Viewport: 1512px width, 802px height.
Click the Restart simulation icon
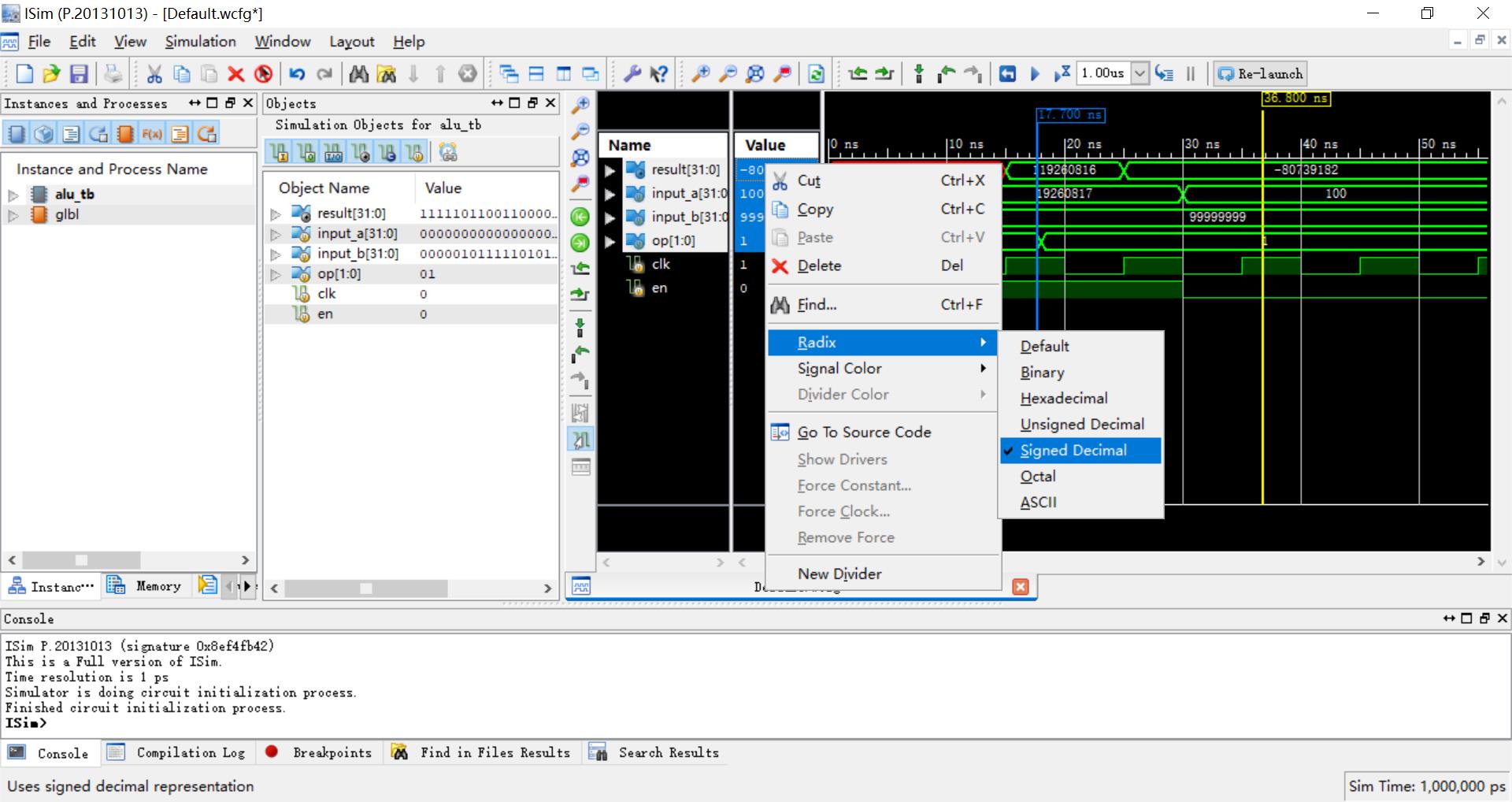click(x=1007, y=74)
